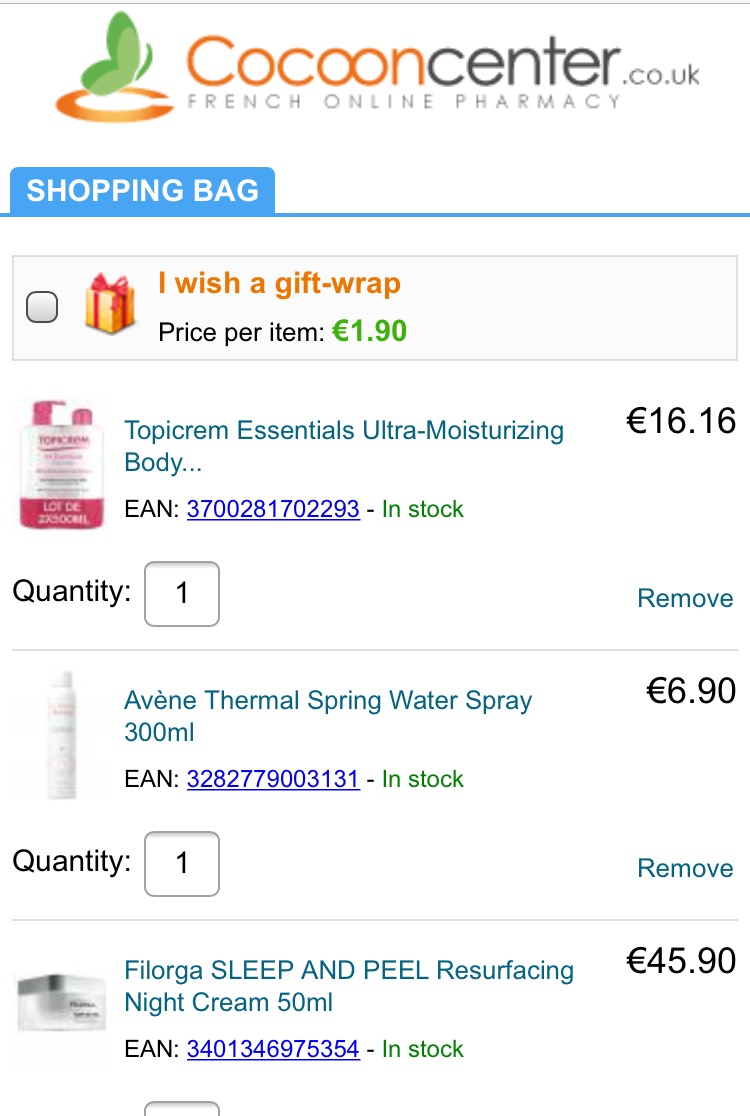Remove Avène Thermal Spring Water Spray

(x=685, y=868)
